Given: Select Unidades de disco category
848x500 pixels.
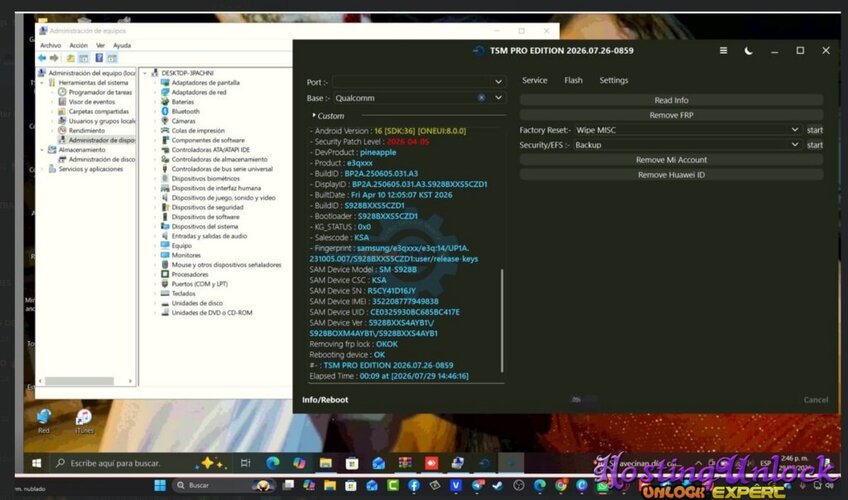Looking at the screenshot, I should [197, 303].
